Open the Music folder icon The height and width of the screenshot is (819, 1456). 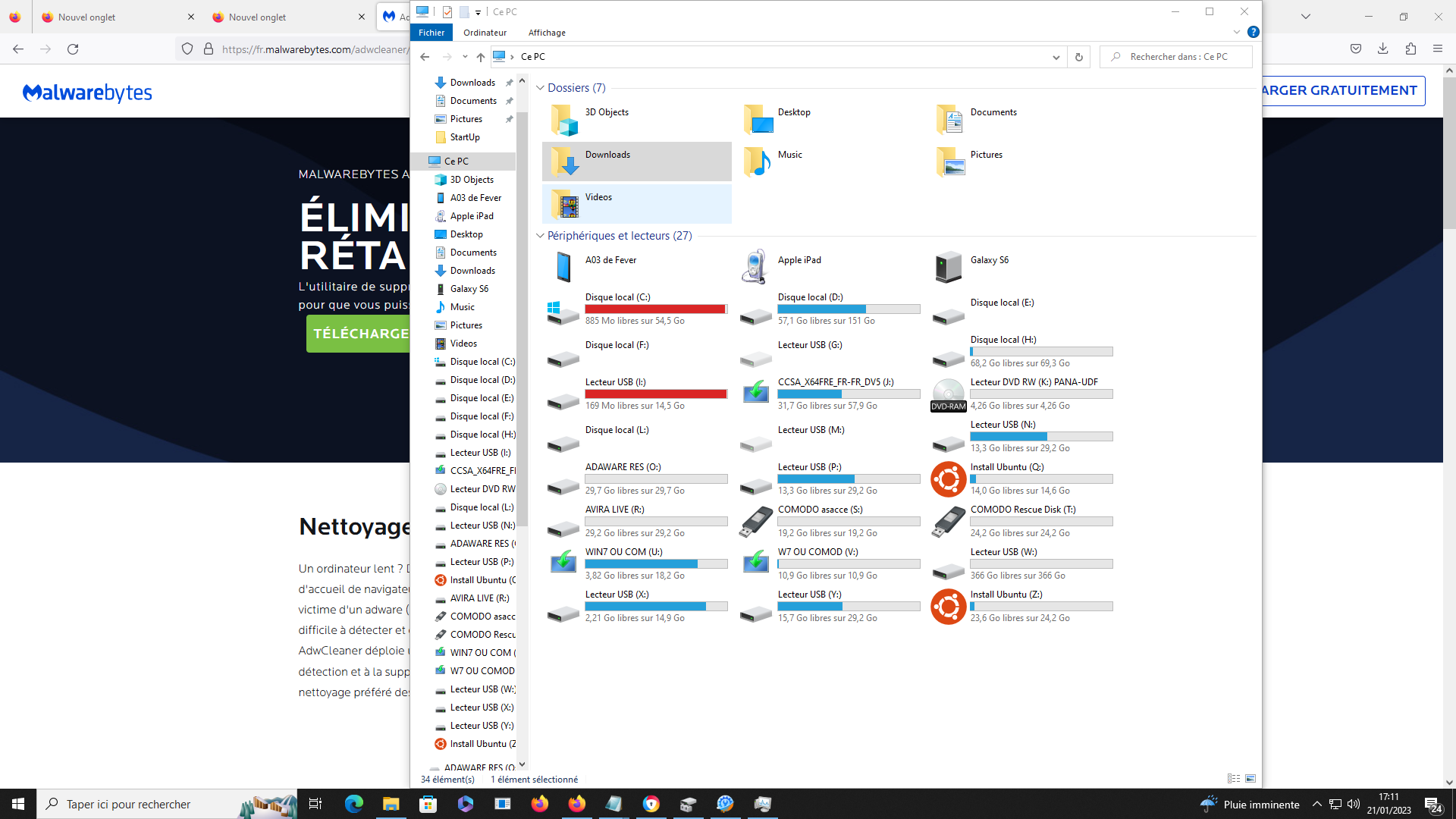coord(757,162)
